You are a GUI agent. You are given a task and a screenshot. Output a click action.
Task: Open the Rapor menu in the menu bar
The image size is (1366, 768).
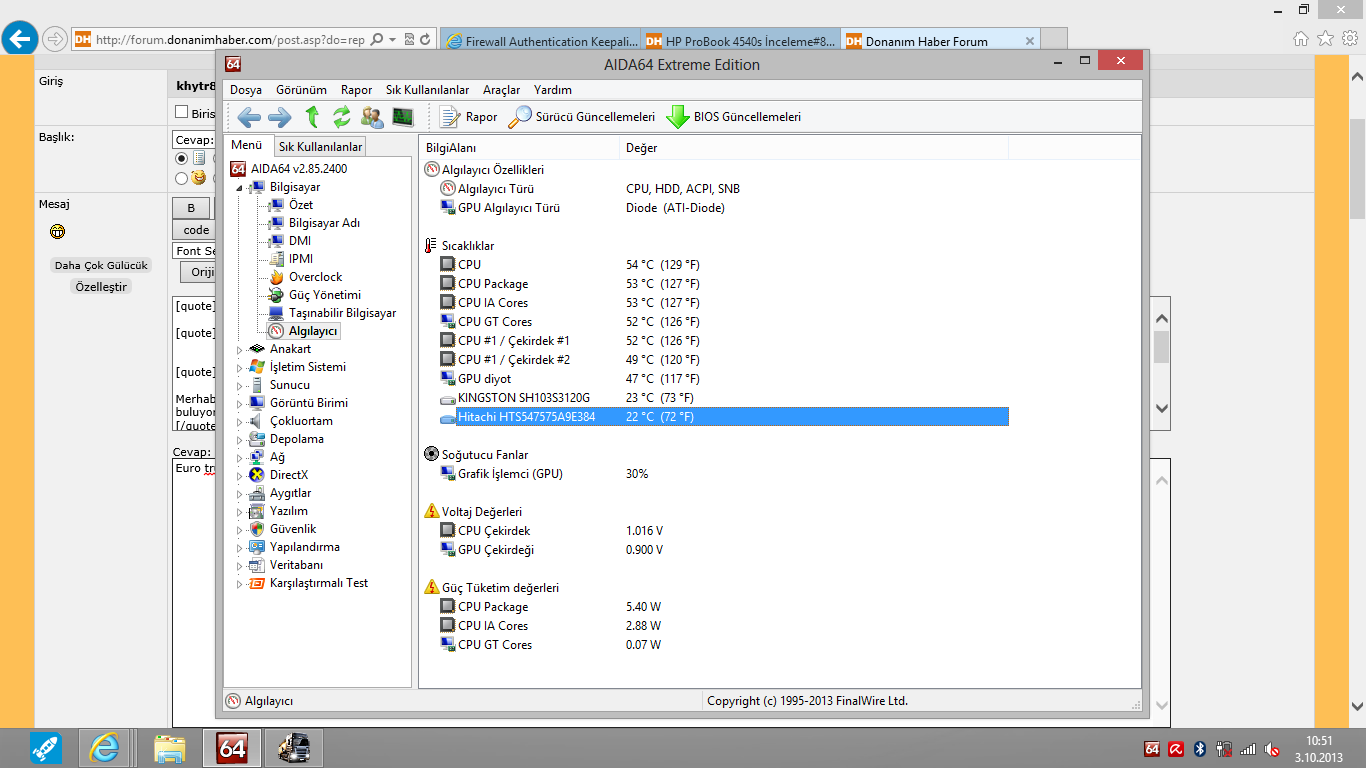pos(356,90)
